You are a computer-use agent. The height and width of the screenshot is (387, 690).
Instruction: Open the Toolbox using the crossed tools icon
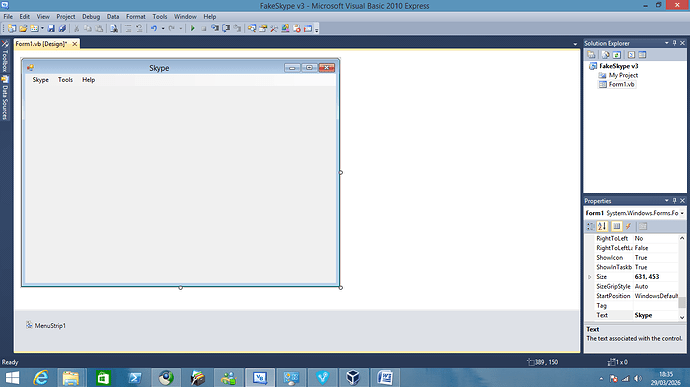274,29
